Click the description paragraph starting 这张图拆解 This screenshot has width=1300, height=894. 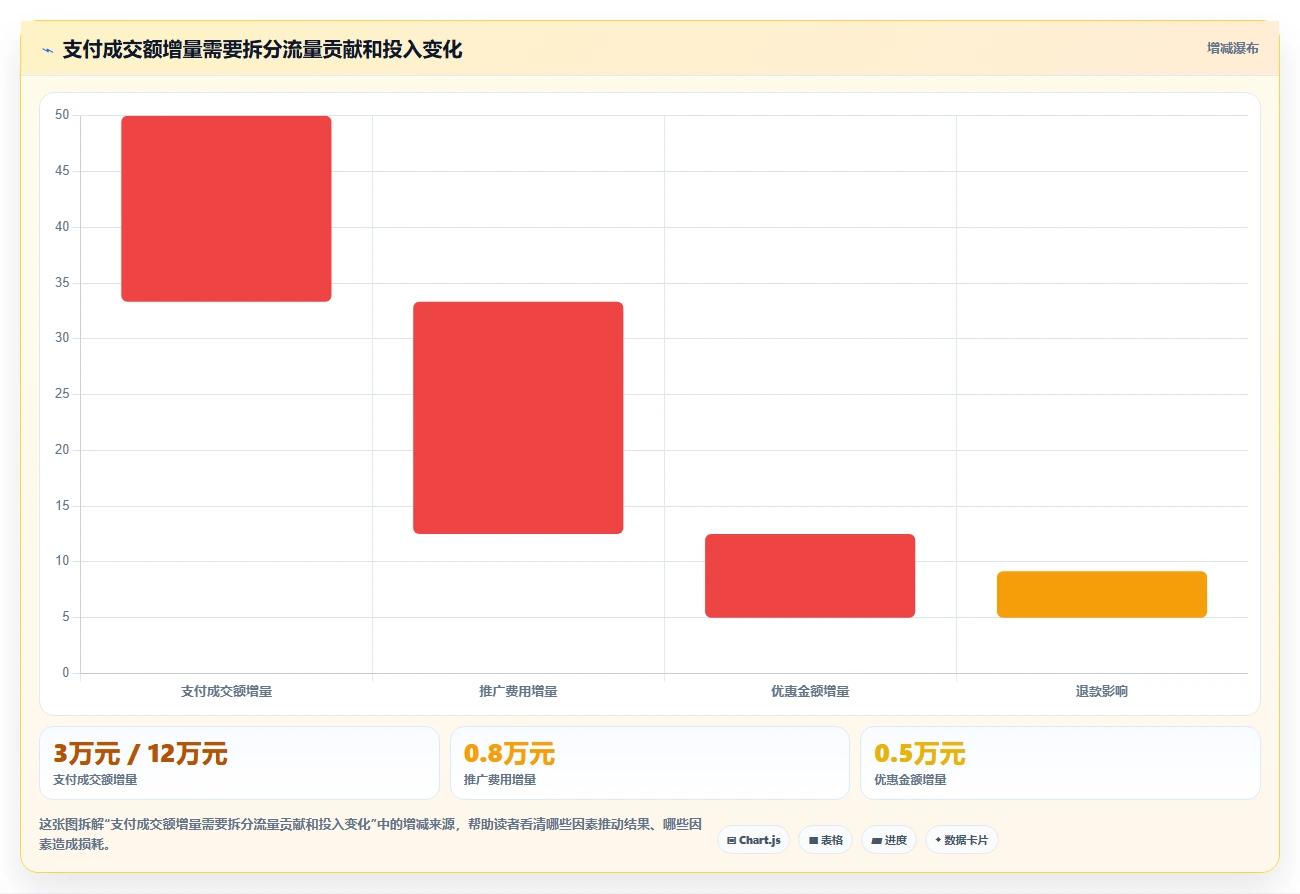(370, 835)
